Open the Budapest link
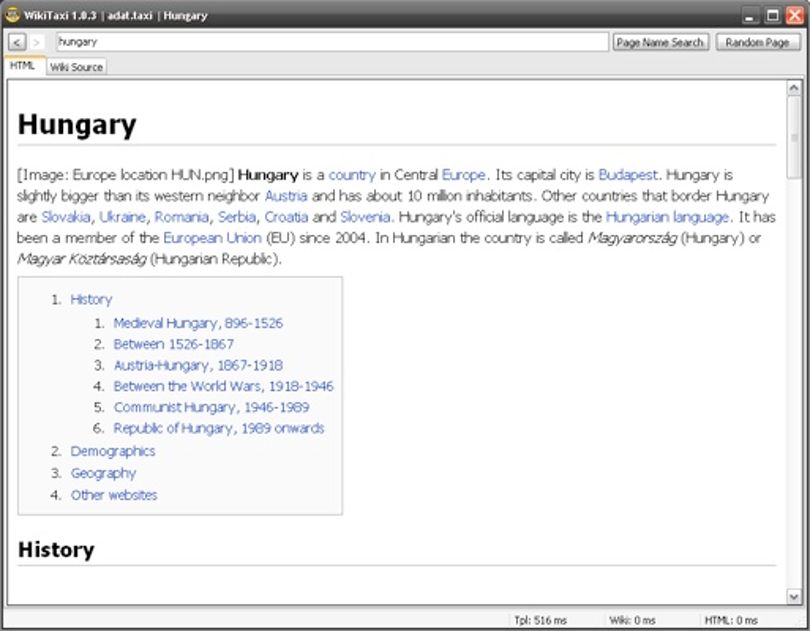Image resolution: width=810 pixels, height=631 pixels. [628, 175]
